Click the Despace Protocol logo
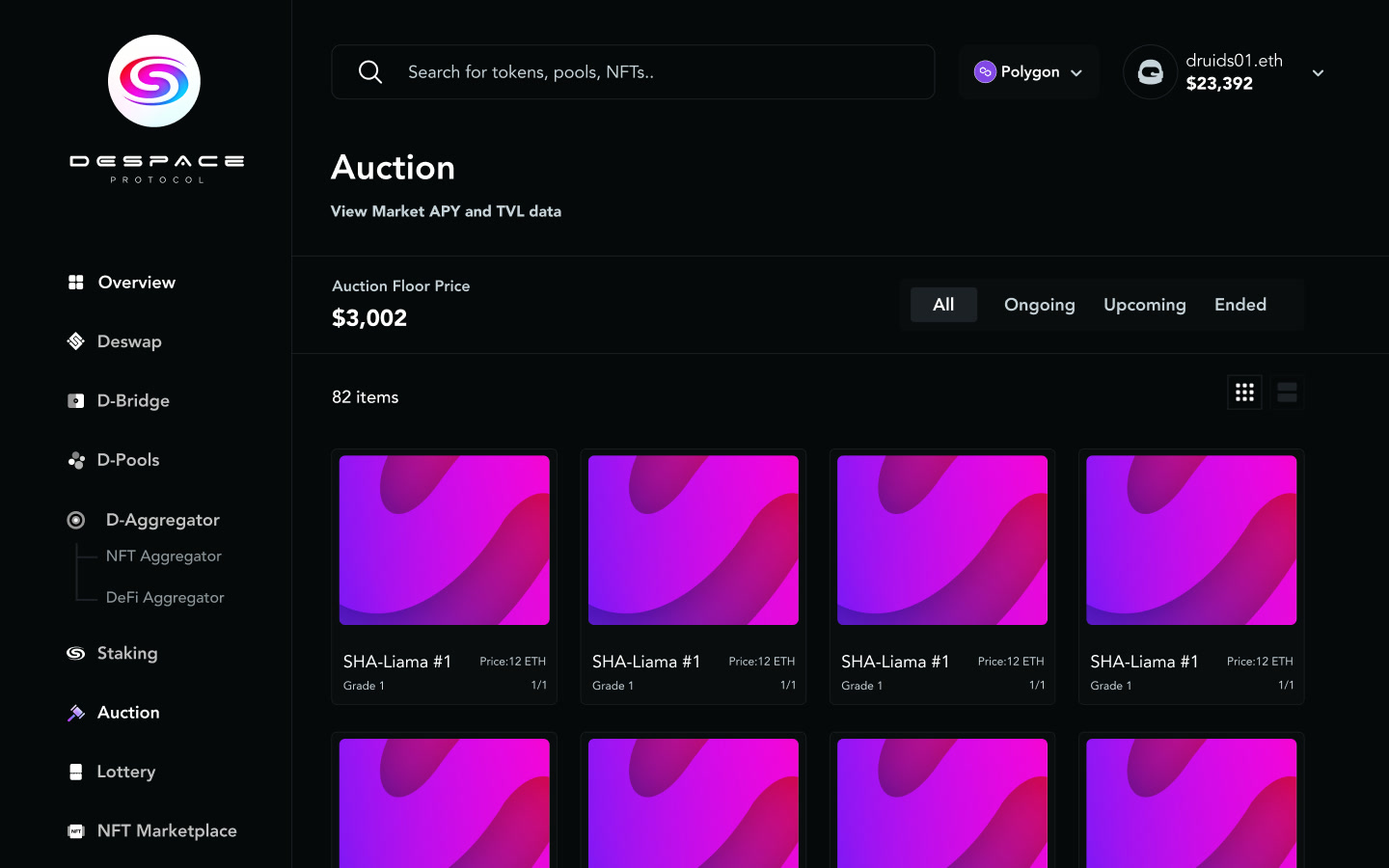This screenshot has width=1389, height=868. [154, 109]
